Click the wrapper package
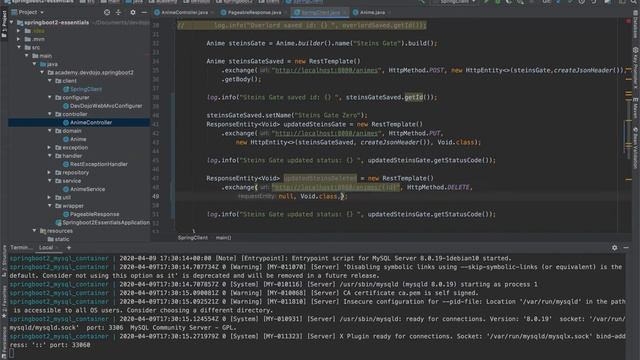The height and width of the screenshot is (360, 640). pos(69,206)
